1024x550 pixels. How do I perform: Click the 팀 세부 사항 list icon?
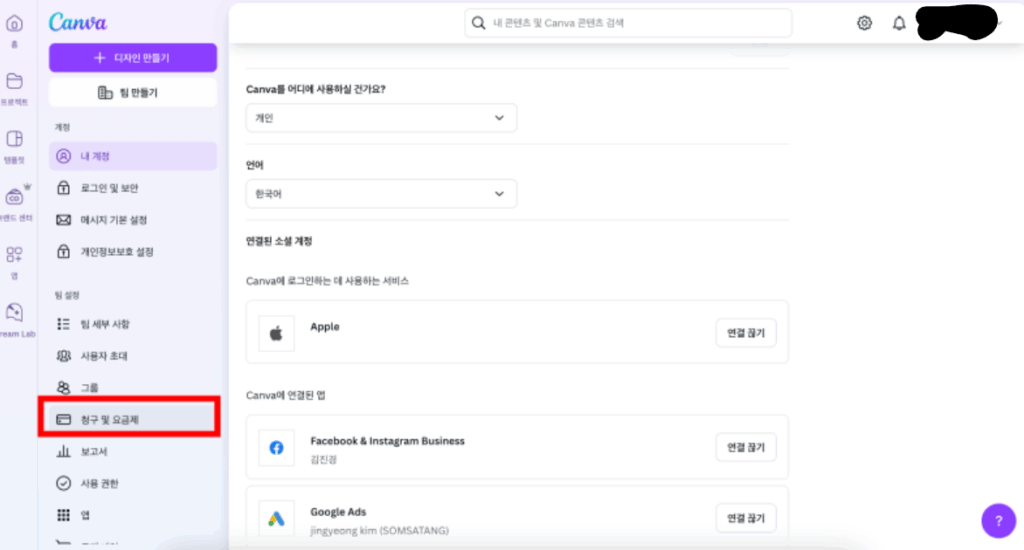coord(63,324)
